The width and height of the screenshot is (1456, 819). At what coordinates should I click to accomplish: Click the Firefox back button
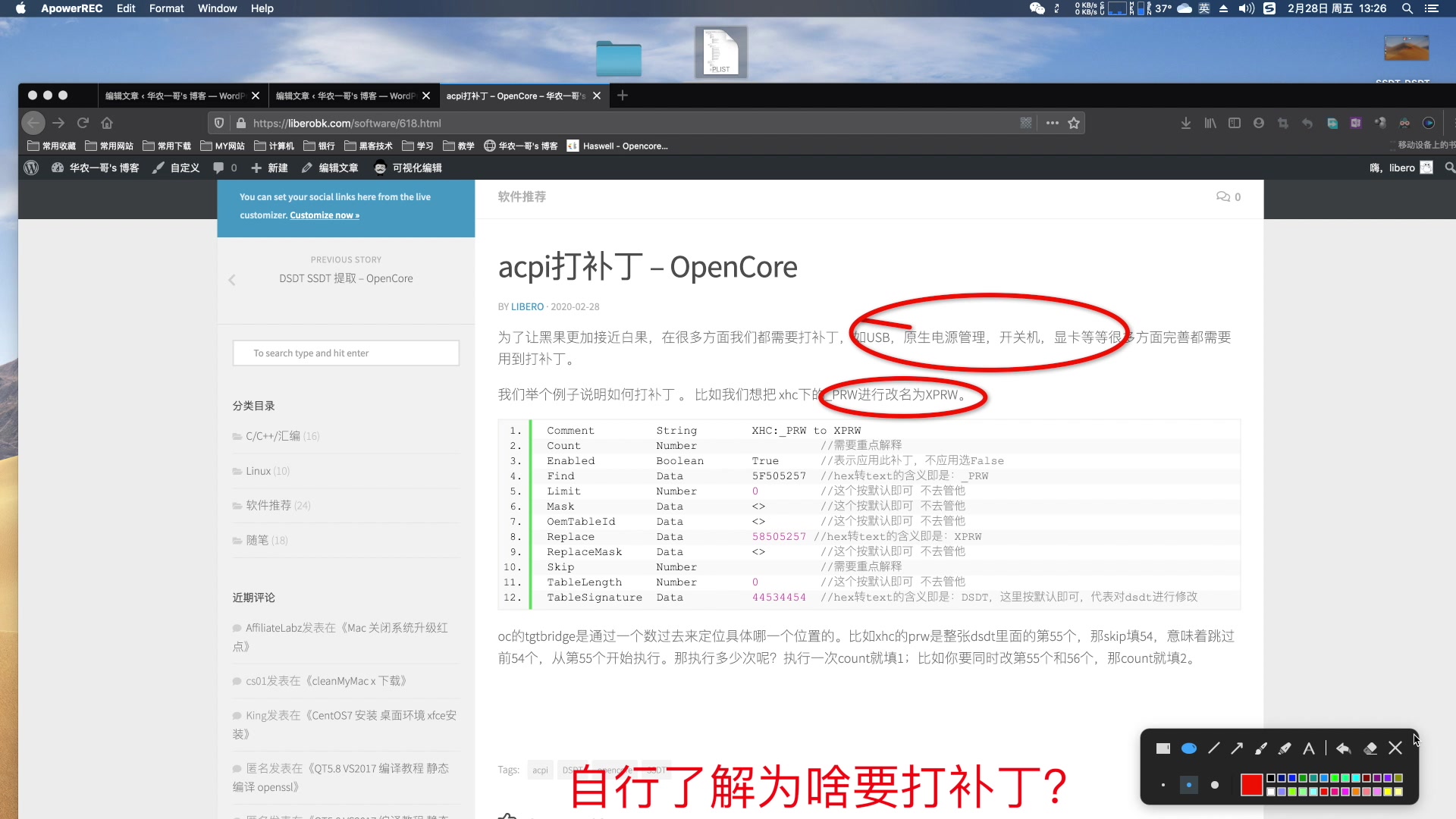point(33,123)
